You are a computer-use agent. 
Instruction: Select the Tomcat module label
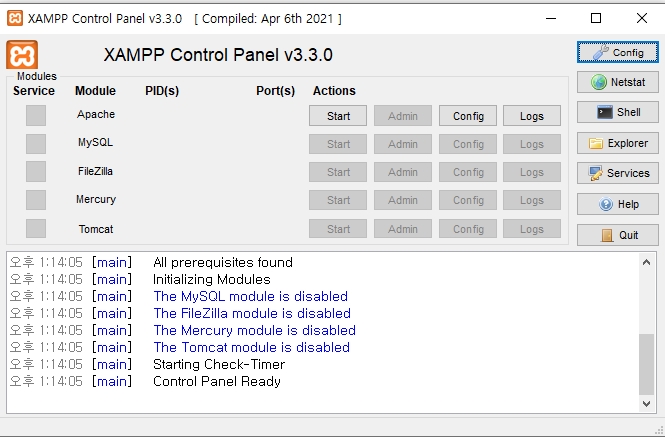coord(96,230)
